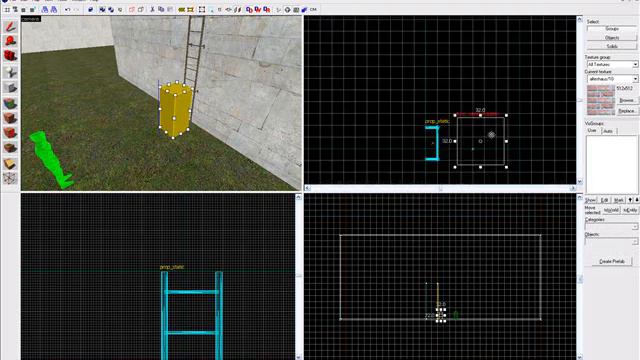Open Toggle Texture Application multicolor cube tool
This screenshot has height=360, width=640.
pyautogui.click(x=10, y=103)
